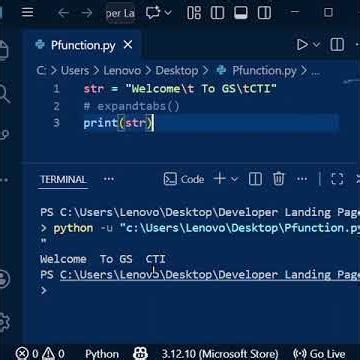Close the Pfunction.py tab

pos(128,45)
